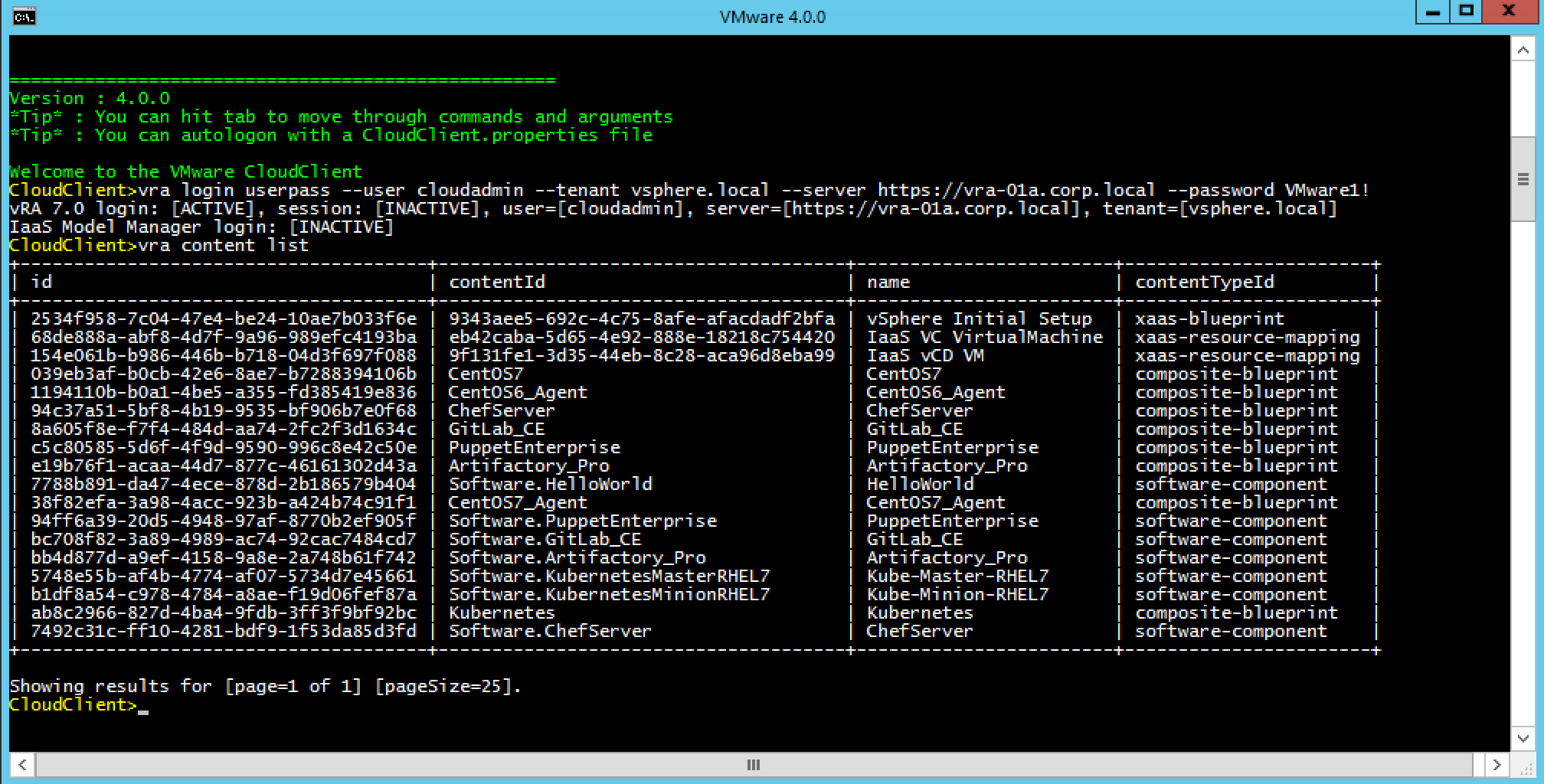Click contentId Software.KubernetesMasterRHEL7
This screenshot has height=784, width=1544.
click(x=610, y=576)
